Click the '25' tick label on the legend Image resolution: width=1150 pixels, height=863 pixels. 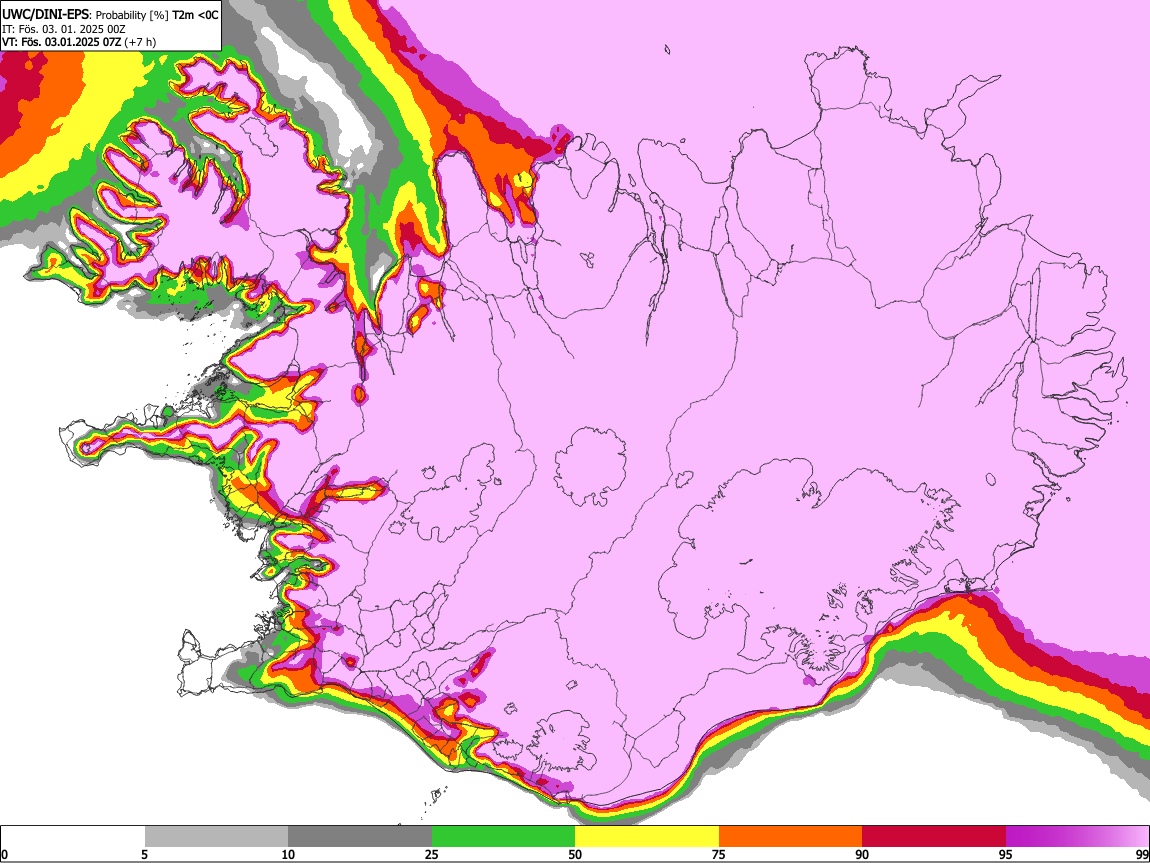432,855
